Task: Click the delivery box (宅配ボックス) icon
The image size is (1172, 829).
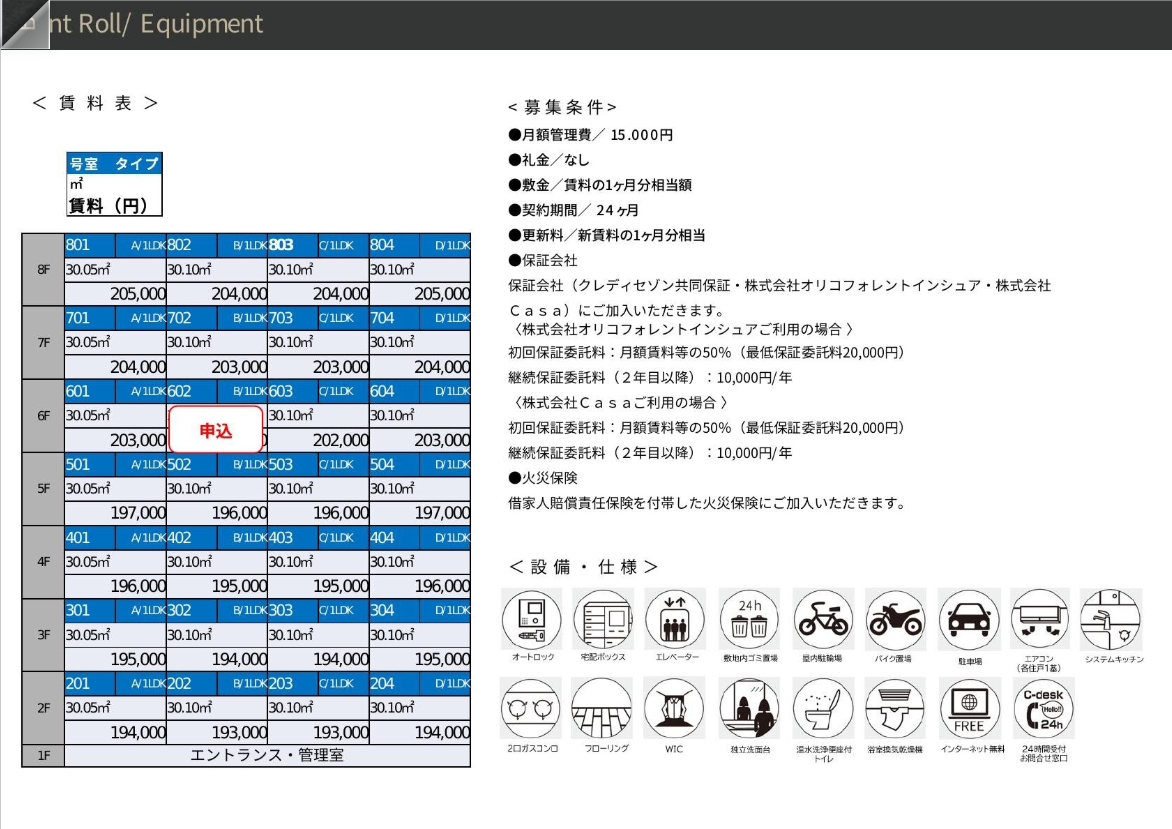Action: 603,619
